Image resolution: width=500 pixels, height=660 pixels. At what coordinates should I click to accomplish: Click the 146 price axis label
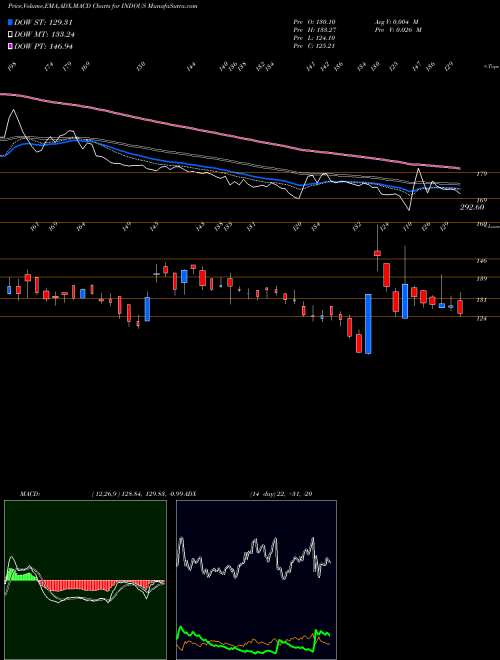[482, 261]
